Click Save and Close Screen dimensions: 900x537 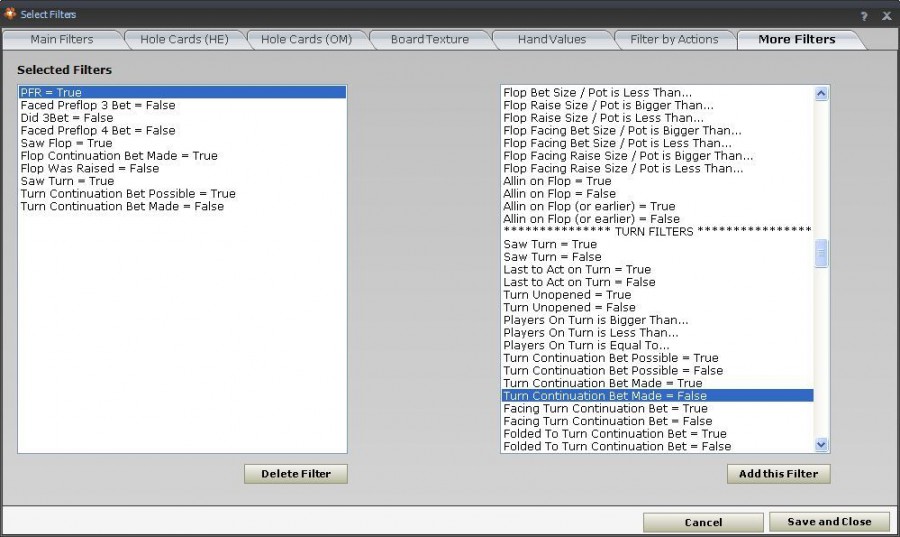pos(829,522)
